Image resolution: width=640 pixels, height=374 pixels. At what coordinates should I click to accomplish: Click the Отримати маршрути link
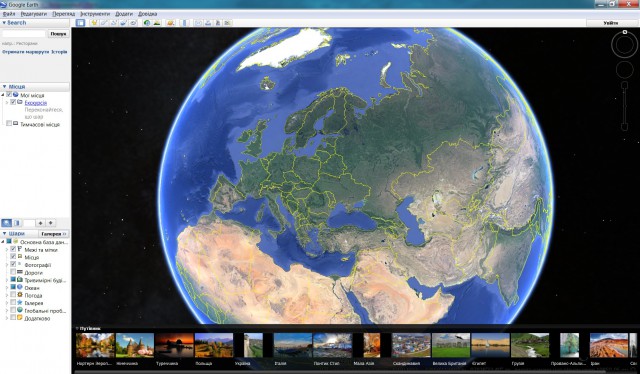(26, 52)
